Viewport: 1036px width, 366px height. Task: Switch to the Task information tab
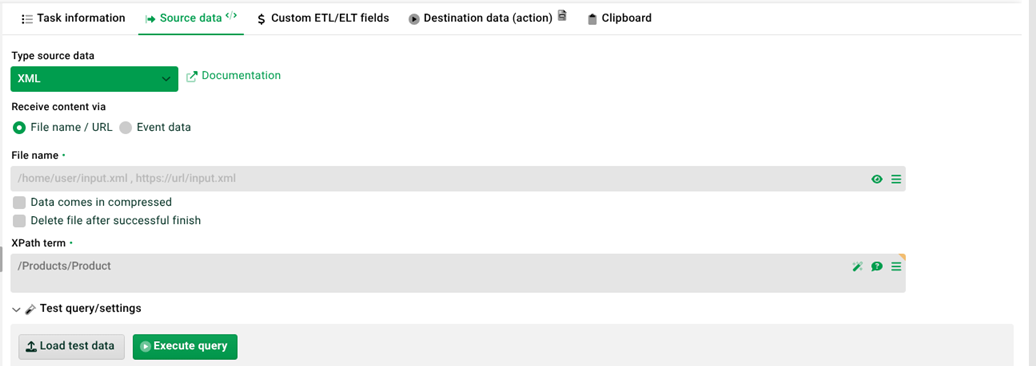(x=73, y=18)
